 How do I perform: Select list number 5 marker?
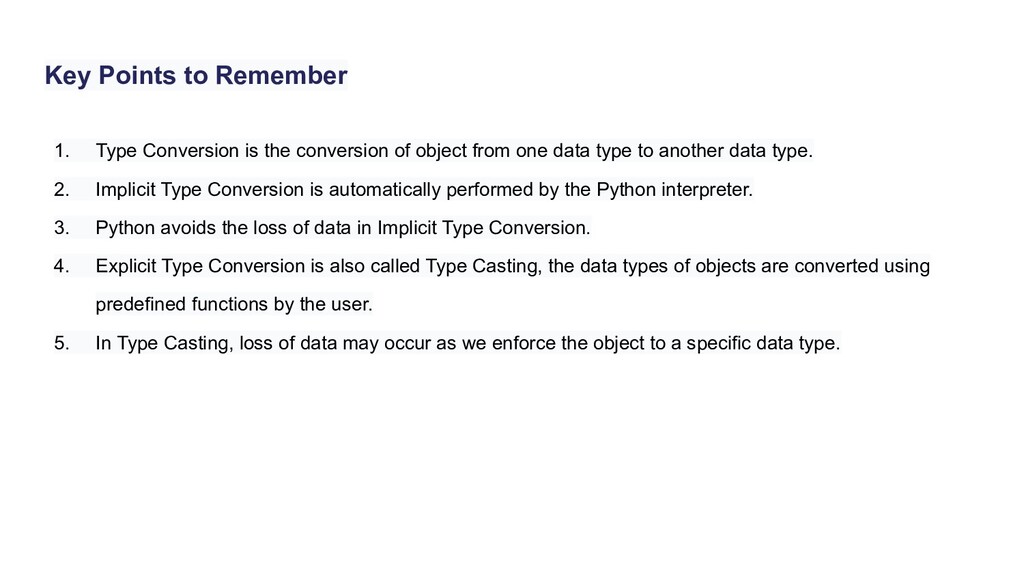click(x=61, y=343)
